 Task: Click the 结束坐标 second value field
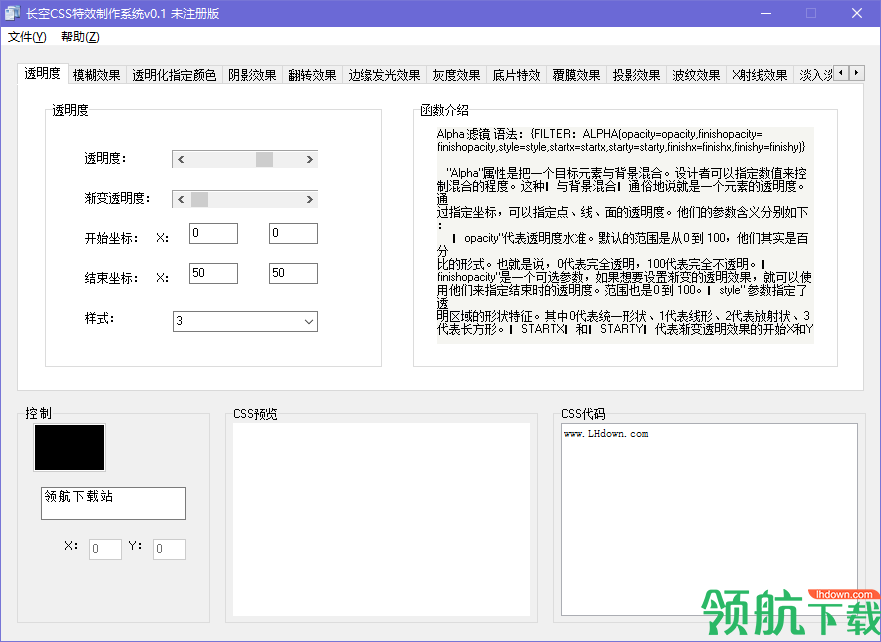(x=293, y=274)
